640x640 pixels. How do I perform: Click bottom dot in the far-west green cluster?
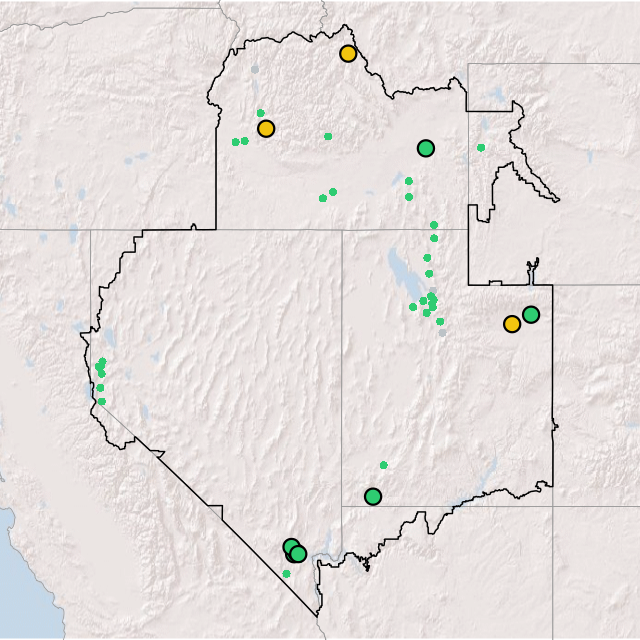pos(101,402)
